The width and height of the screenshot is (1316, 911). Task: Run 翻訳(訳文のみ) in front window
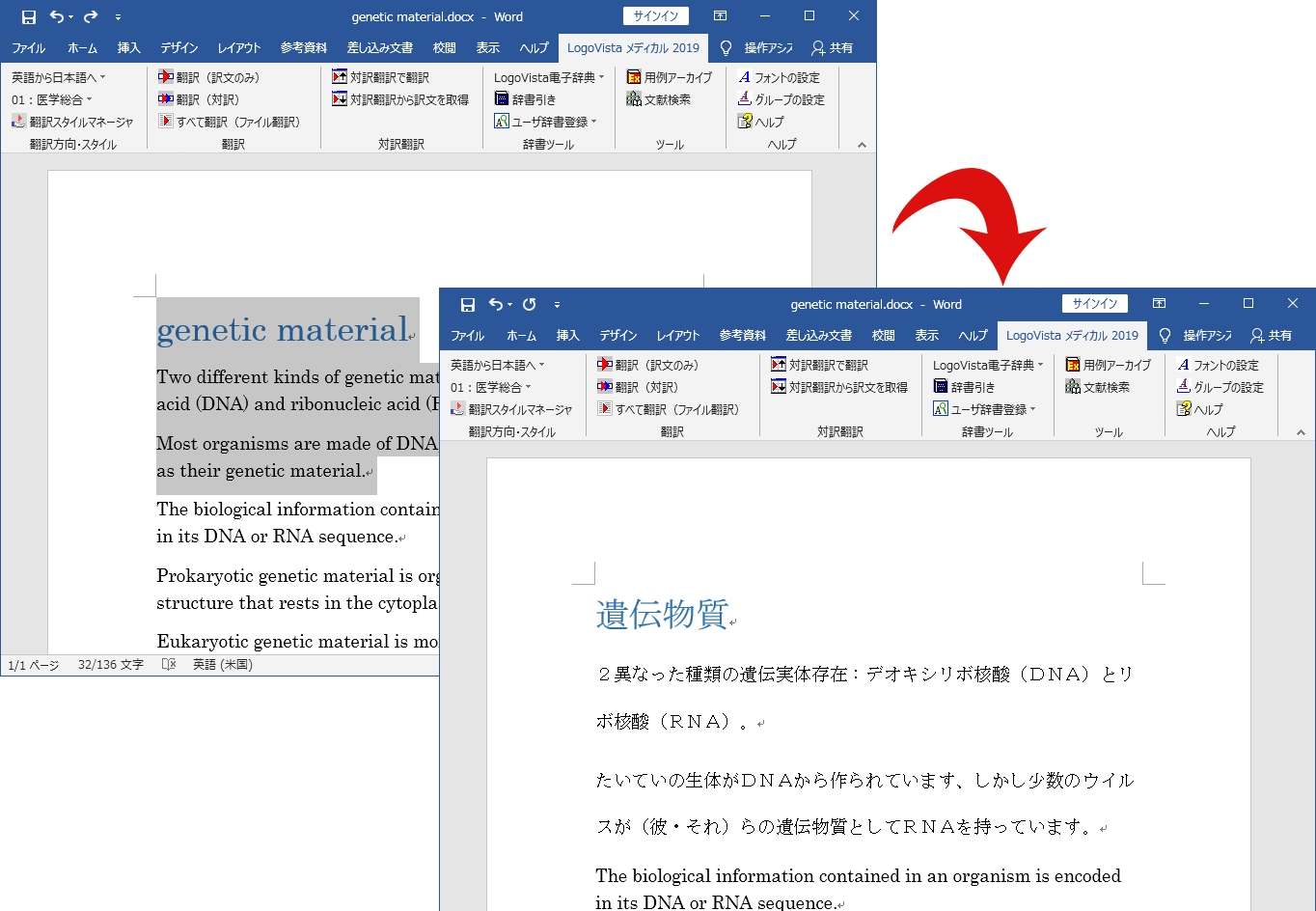[x=648, y=365]
